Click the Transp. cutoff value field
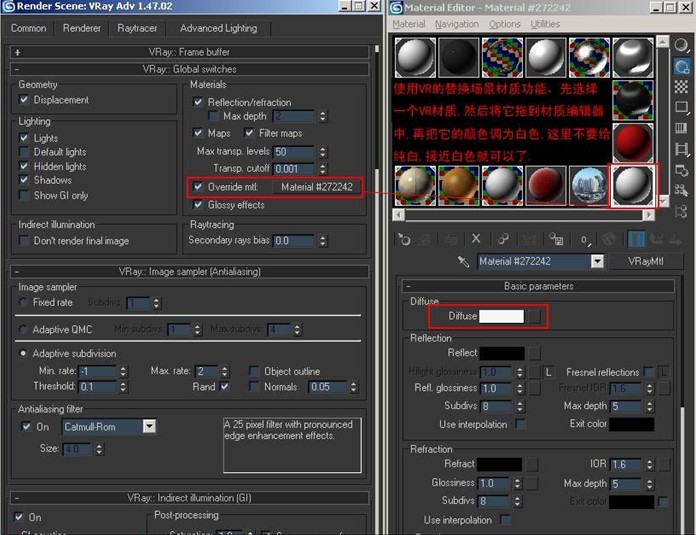The image size is (696, 535). [294, 169]
